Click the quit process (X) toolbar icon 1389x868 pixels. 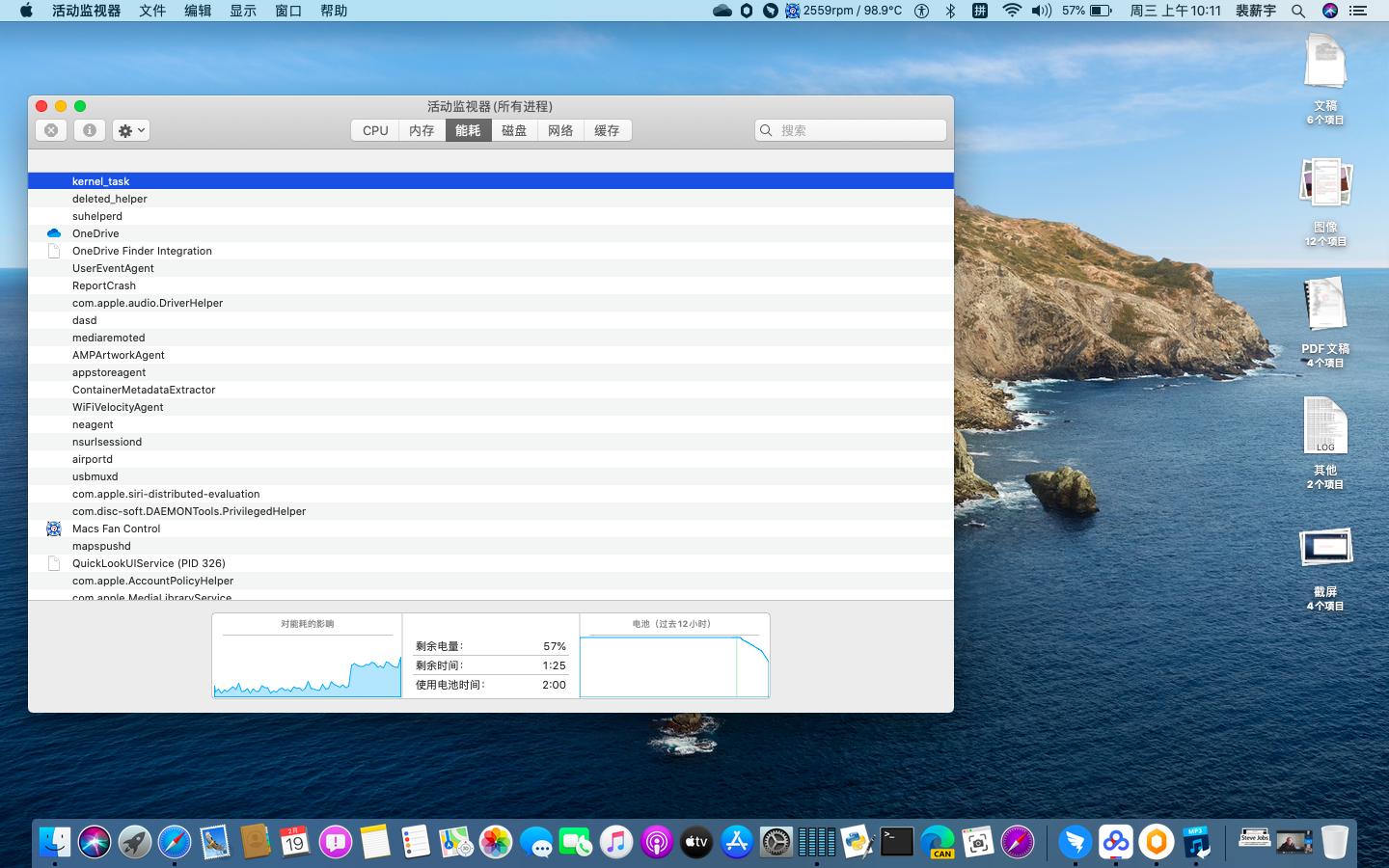click(51, 130)
